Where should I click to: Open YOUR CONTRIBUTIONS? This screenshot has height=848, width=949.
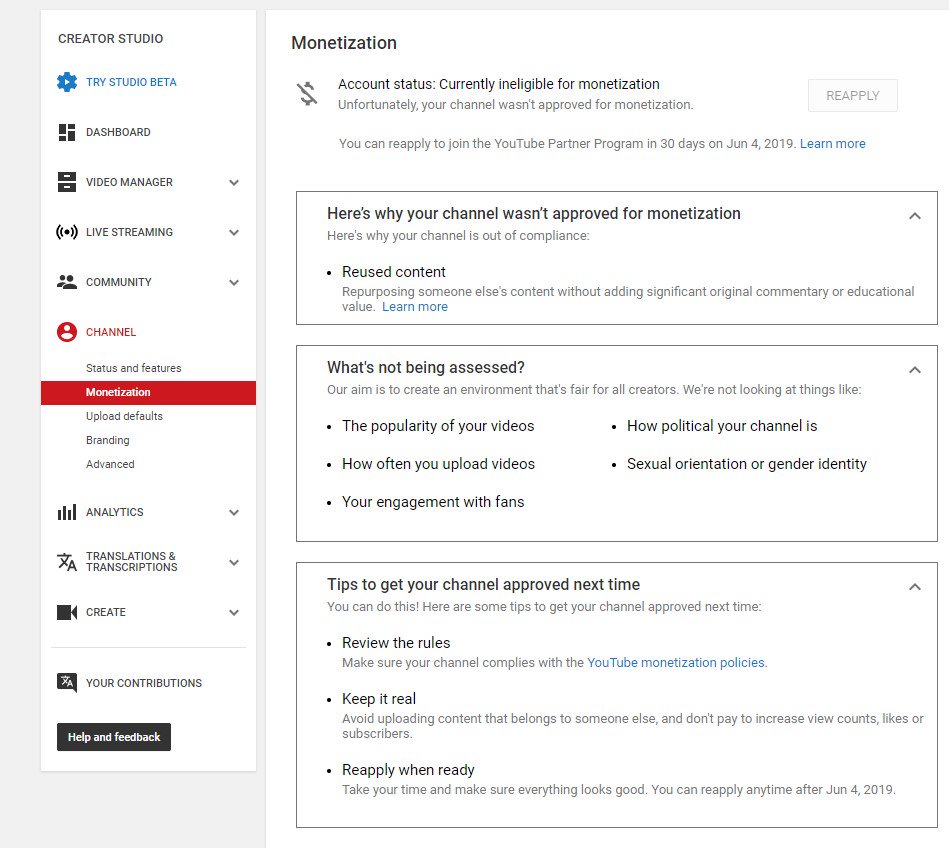tap(144, 683)
